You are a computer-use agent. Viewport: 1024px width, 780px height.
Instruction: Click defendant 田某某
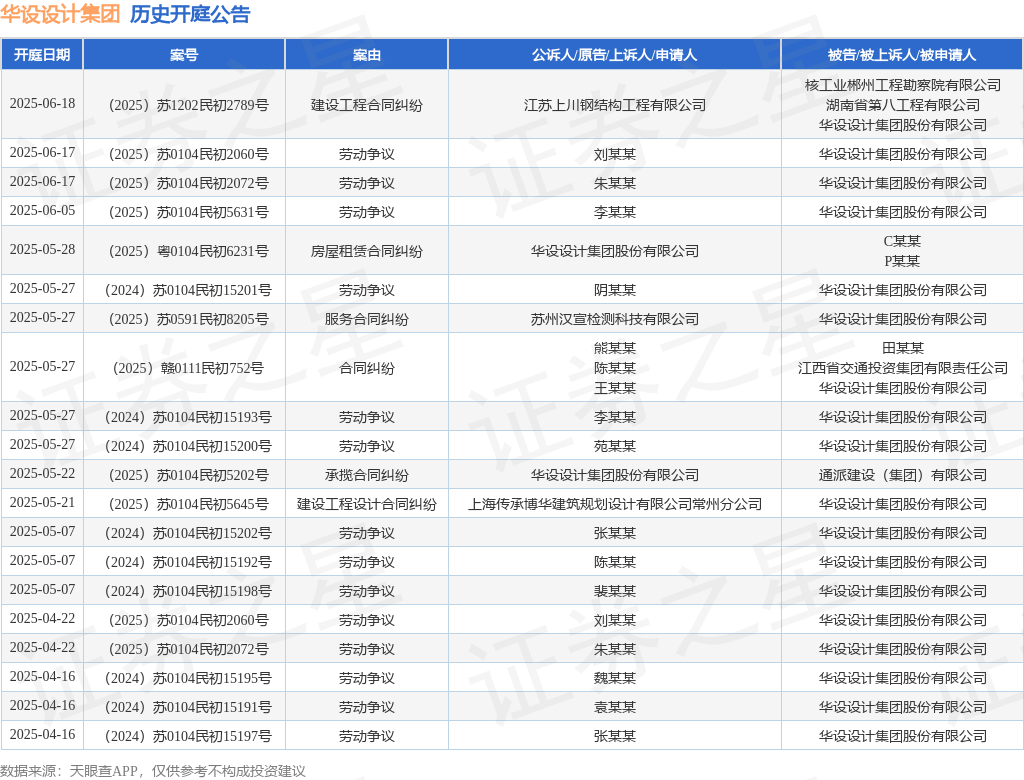[x=903, y=348]
